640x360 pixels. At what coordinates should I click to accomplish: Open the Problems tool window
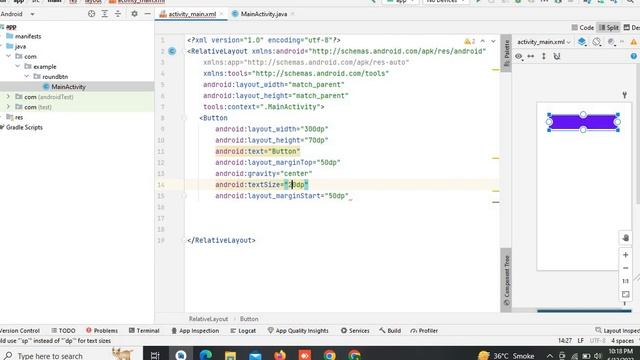102,331
